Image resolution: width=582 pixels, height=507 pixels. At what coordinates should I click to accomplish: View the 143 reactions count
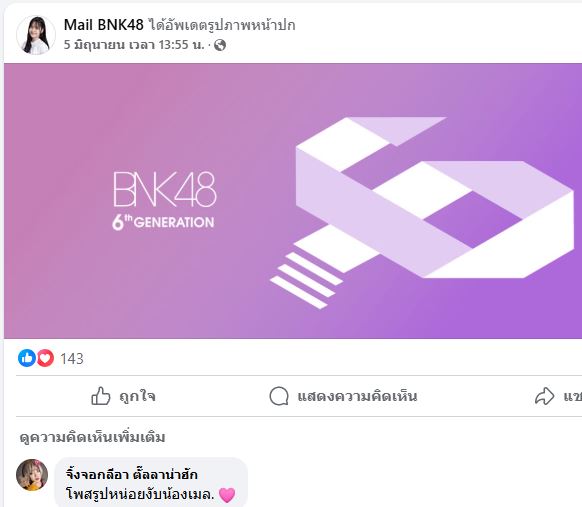pyautogui.click(x=72, y=359)
